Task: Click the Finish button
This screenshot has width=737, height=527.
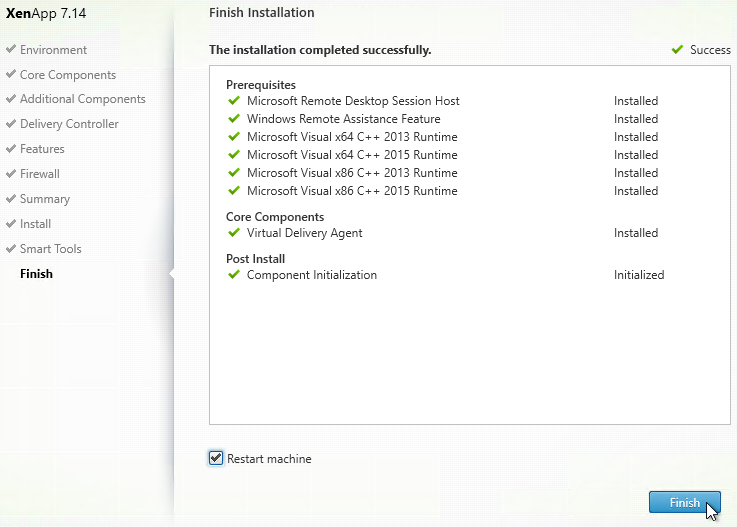Action: (x=684, y=503)
